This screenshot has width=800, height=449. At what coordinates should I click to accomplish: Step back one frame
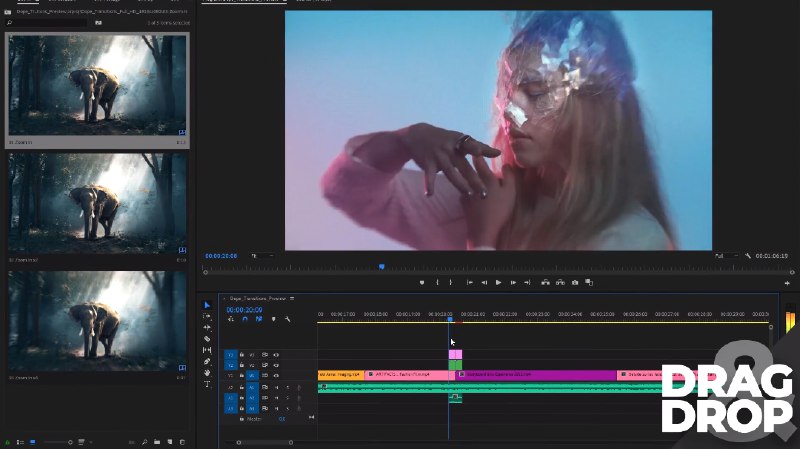pos(484,282)
